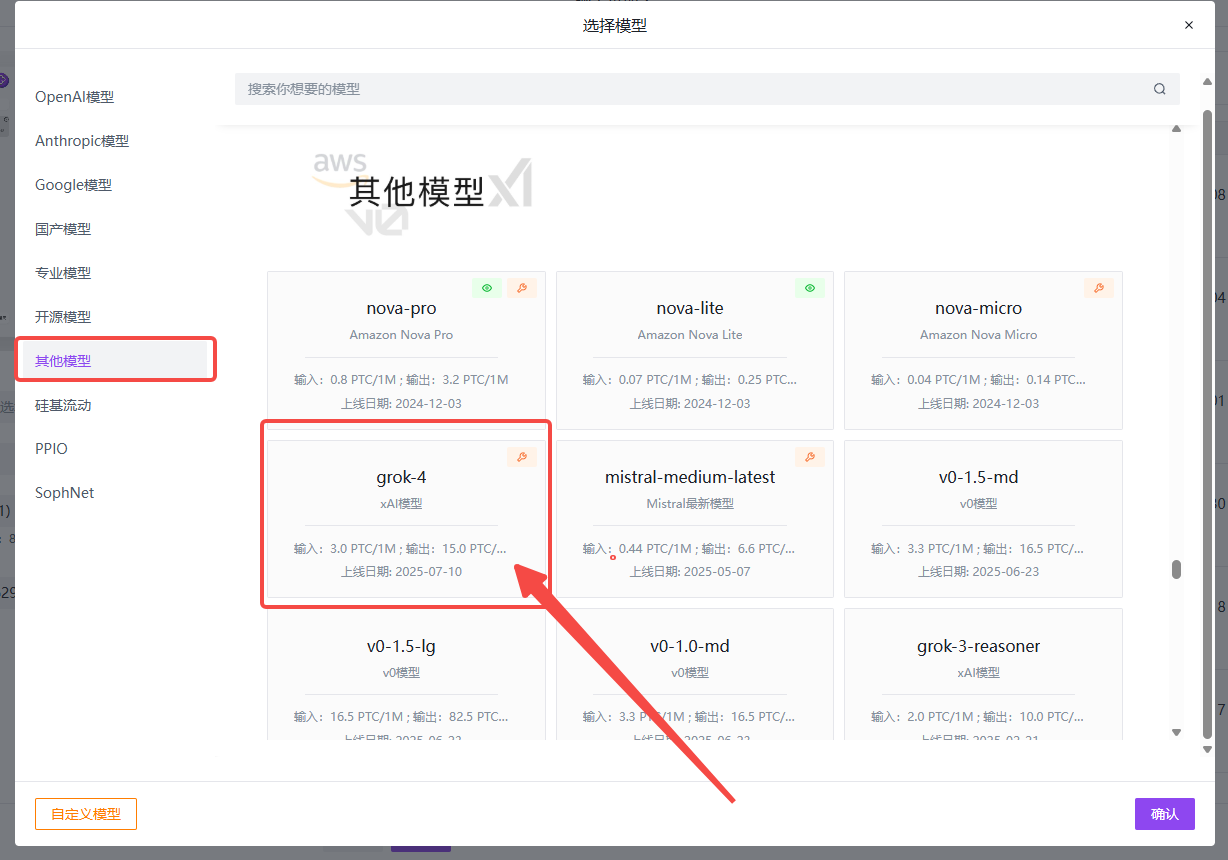This screenshot has height=860, width=1228.
Task: Open the SophNet category
Action: tap(64, 493)
